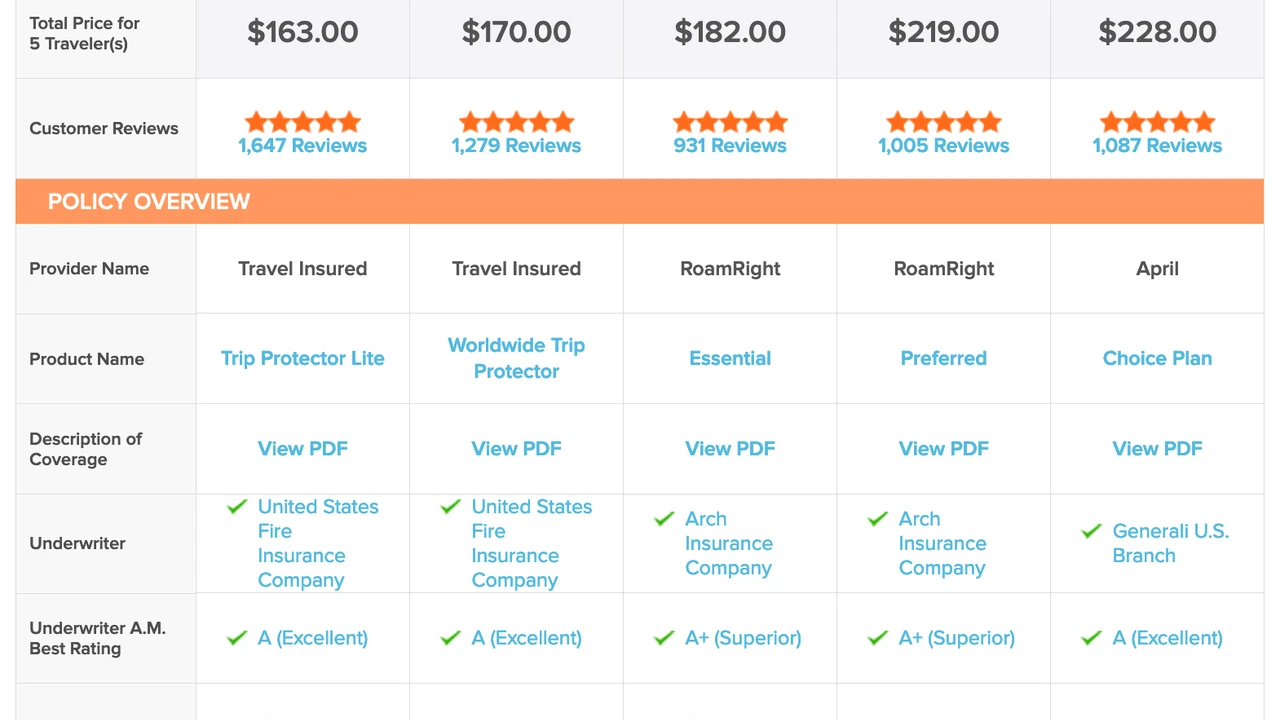
Task: Click the star rating above 1,279 Reviews
Action: point(516,122)
